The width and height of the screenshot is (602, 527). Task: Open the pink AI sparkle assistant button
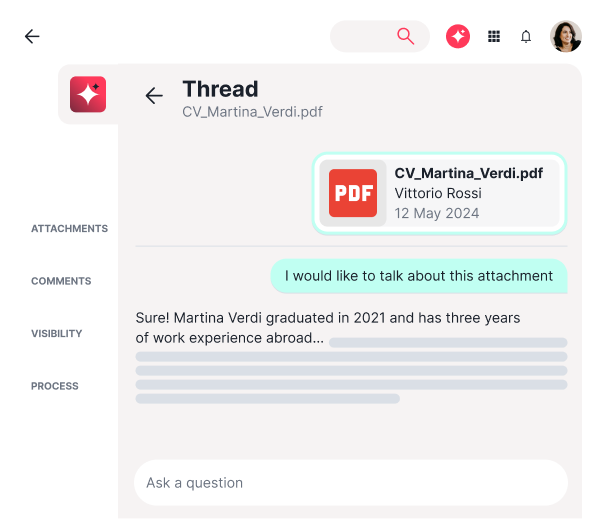458,36
